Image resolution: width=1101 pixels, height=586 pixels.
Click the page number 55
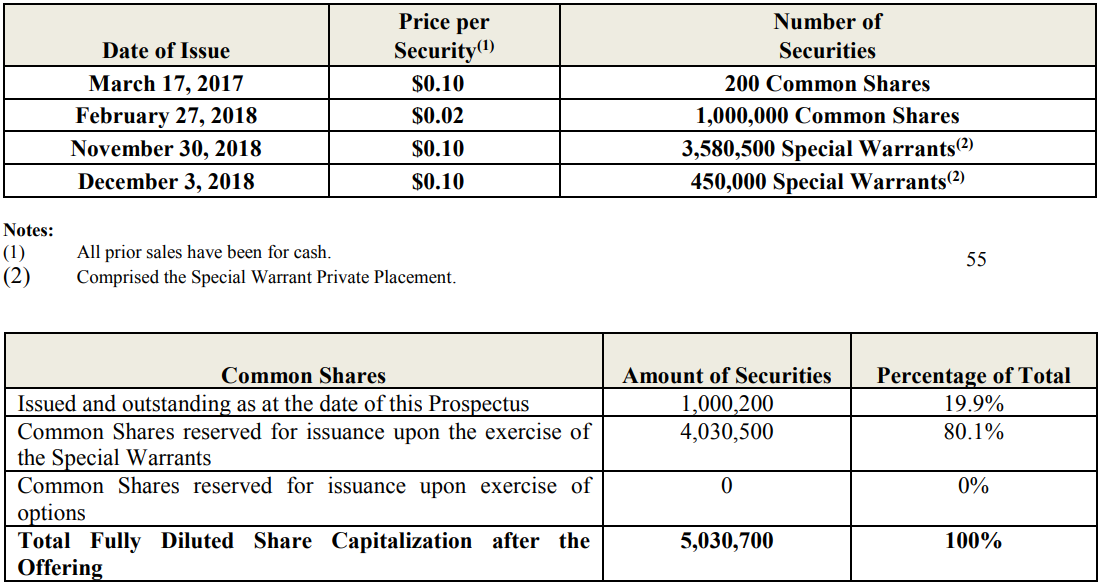pyautogui.click(x=976, y=260)
